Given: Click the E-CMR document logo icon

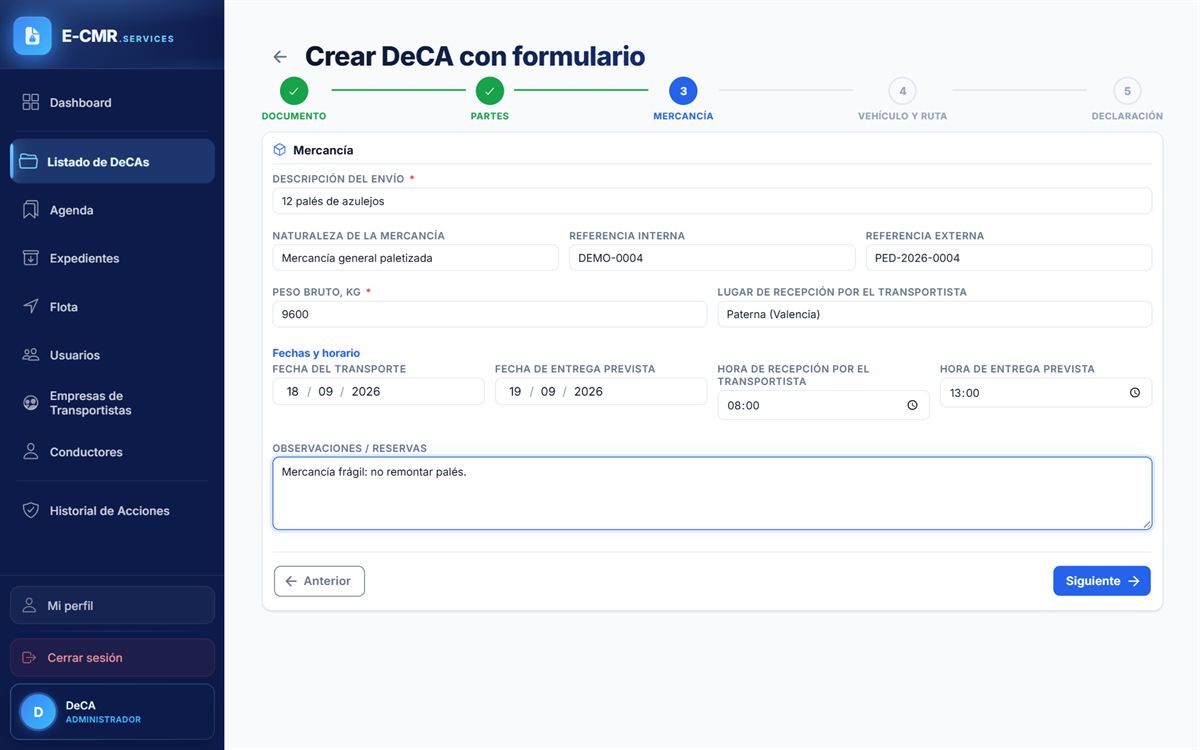Looking at the screenshot, I should 32,36.
